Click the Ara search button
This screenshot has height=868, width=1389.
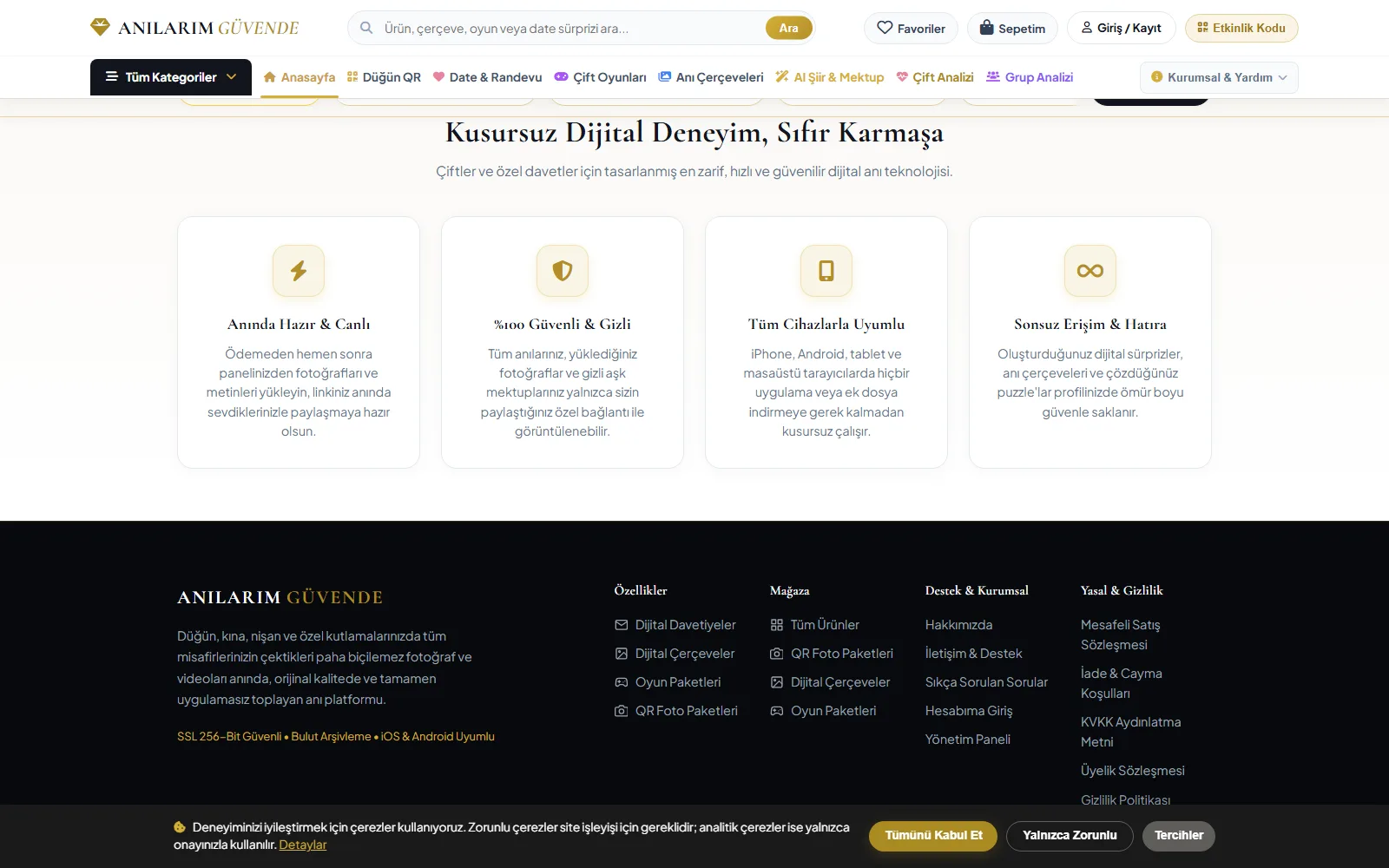pyautogui.click(x=788, y=28)
